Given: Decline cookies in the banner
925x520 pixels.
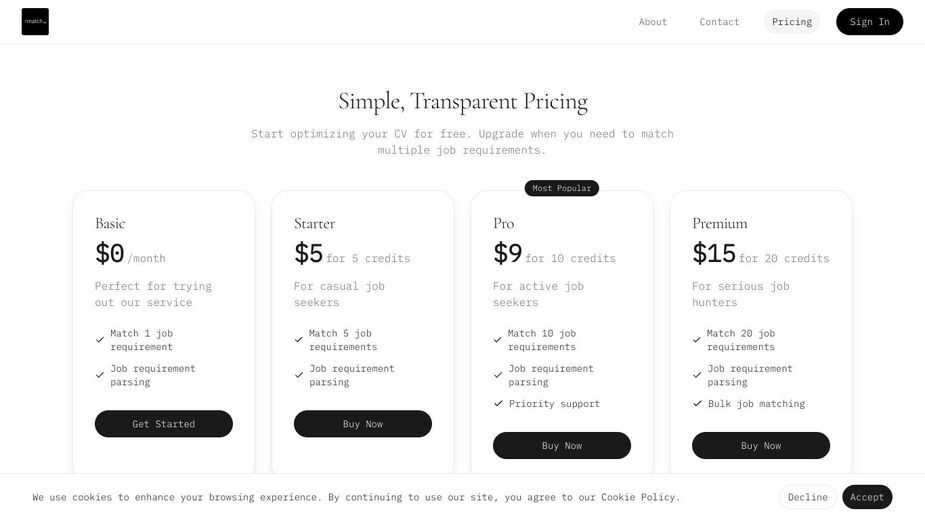Looking at the screenshot, I should pyautogui.click(x=808, y=497).
